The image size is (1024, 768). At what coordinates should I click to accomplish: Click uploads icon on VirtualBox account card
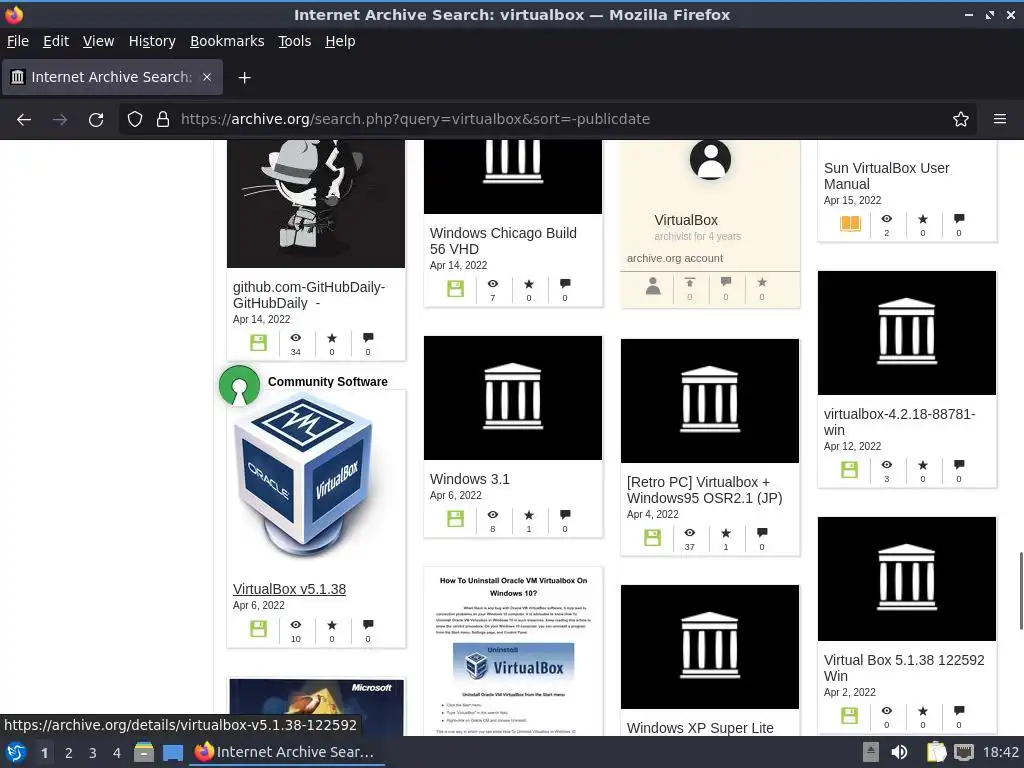point(690,282)
